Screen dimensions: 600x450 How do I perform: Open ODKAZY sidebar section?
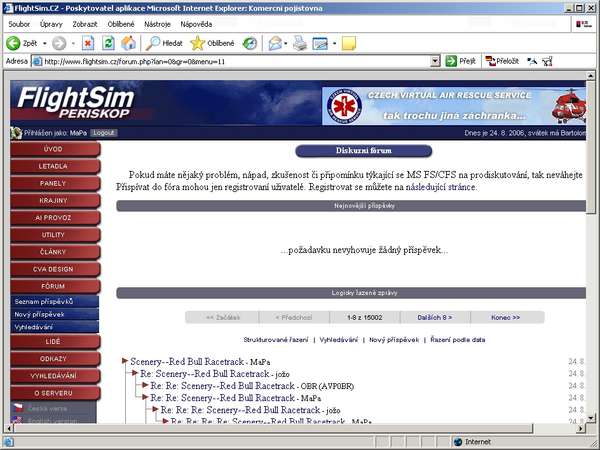(55, 359)
